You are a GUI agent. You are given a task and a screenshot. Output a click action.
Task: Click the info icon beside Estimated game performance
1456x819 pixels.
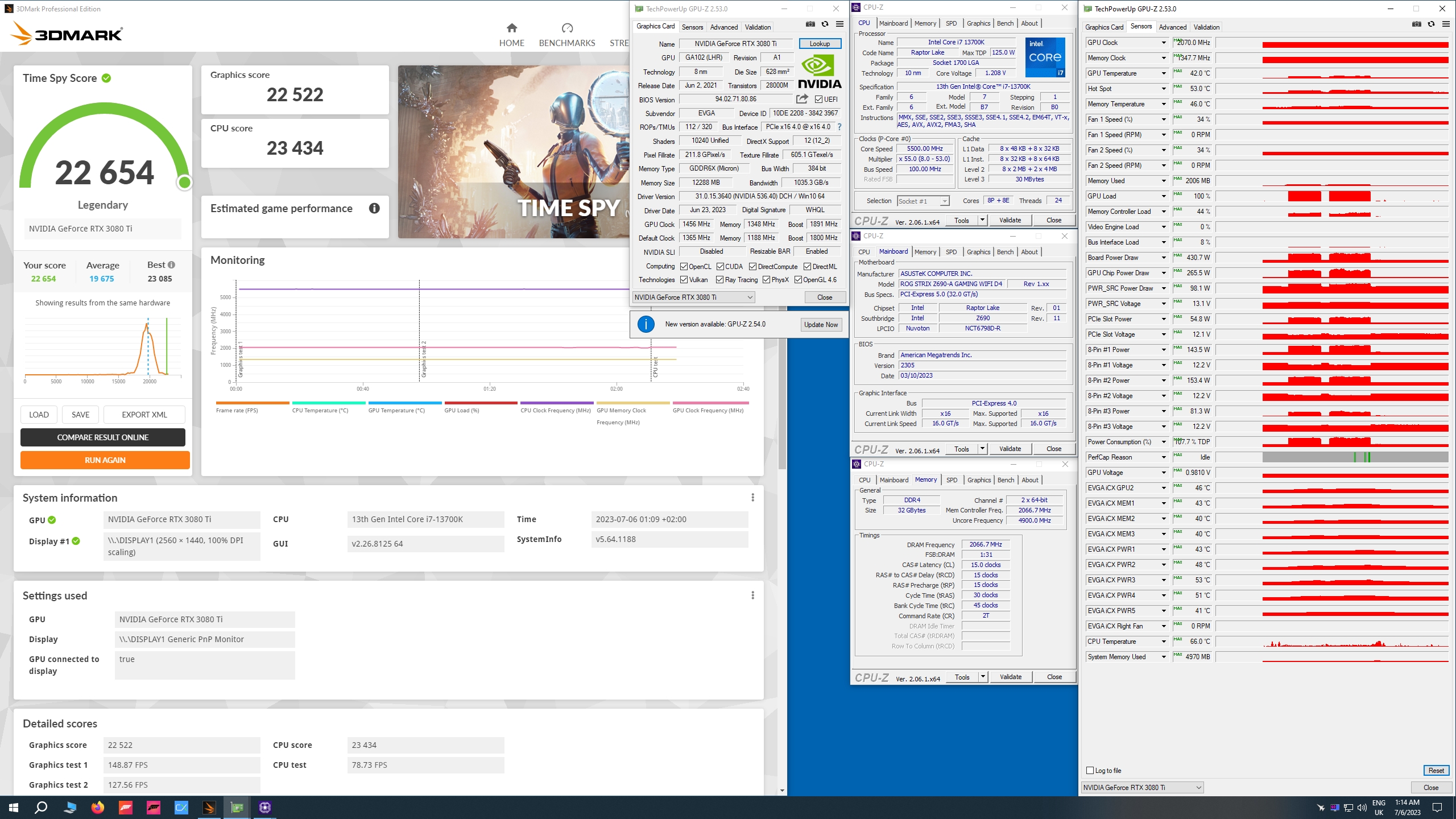[374, 208]
